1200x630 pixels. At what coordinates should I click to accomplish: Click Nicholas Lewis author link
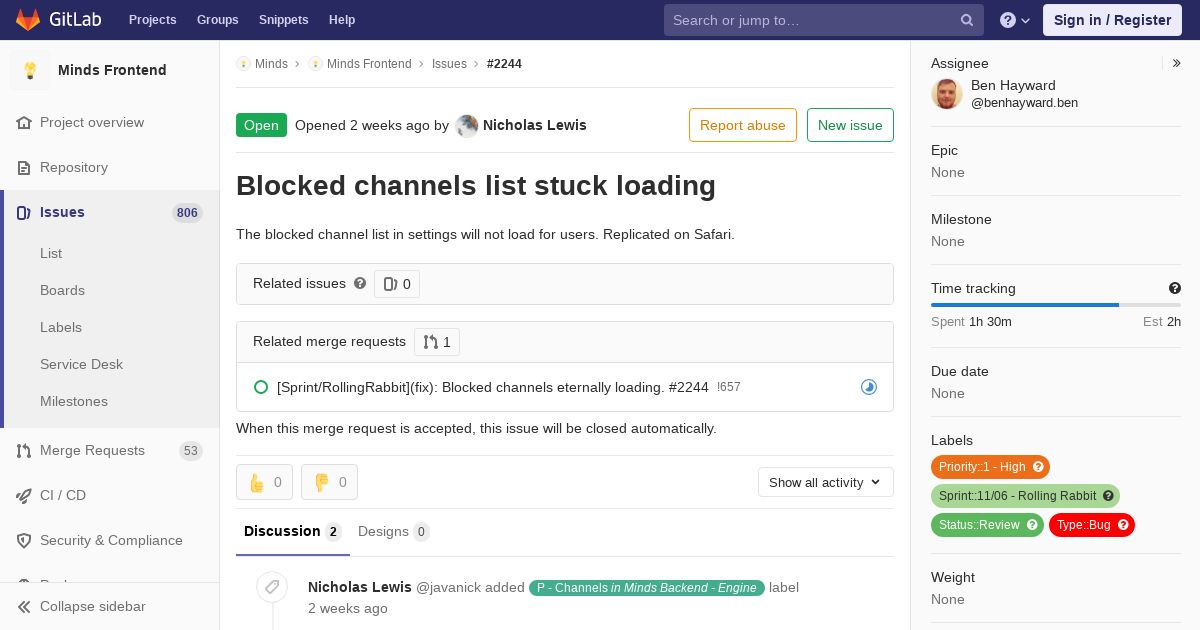(535, 125)
